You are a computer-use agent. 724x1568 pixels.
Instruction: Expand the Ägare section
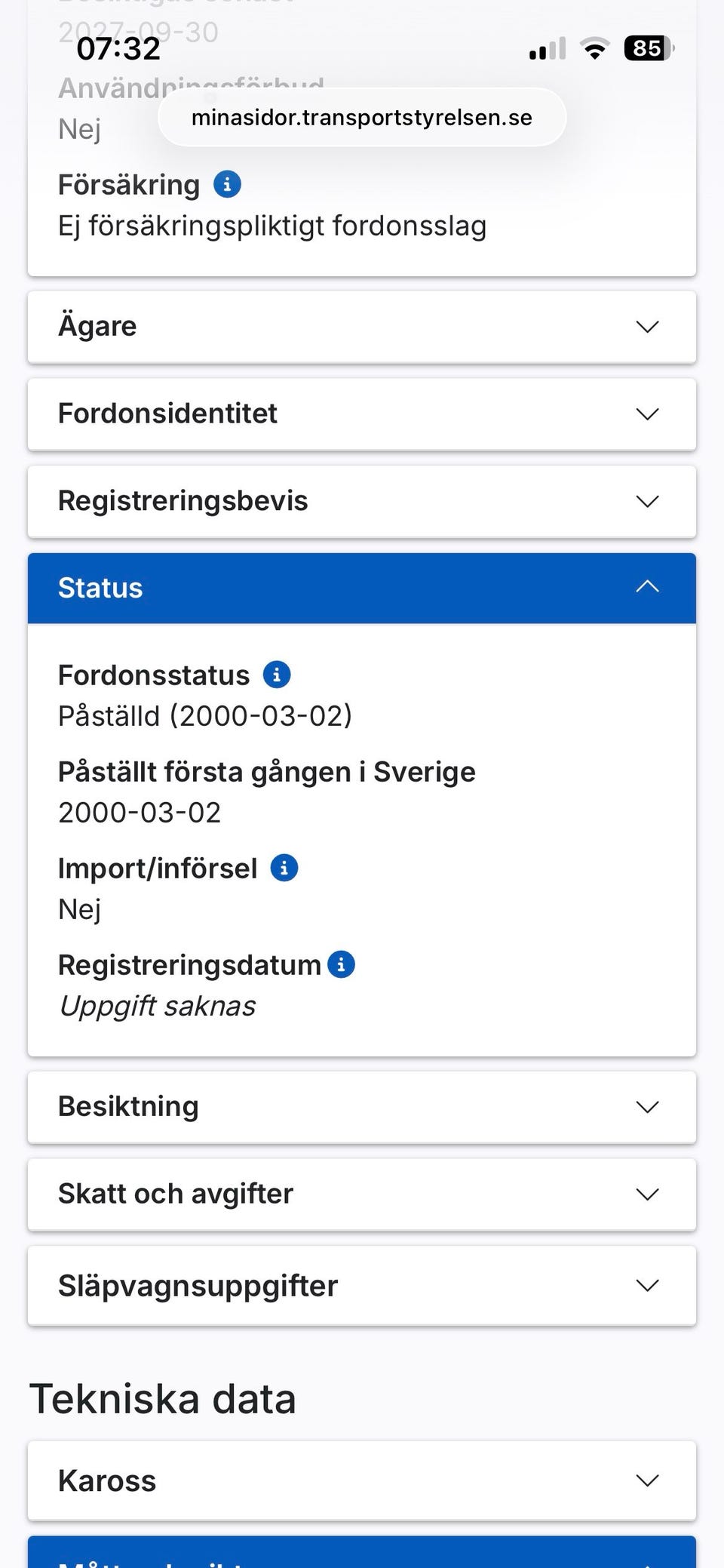(x=361, y=327)
